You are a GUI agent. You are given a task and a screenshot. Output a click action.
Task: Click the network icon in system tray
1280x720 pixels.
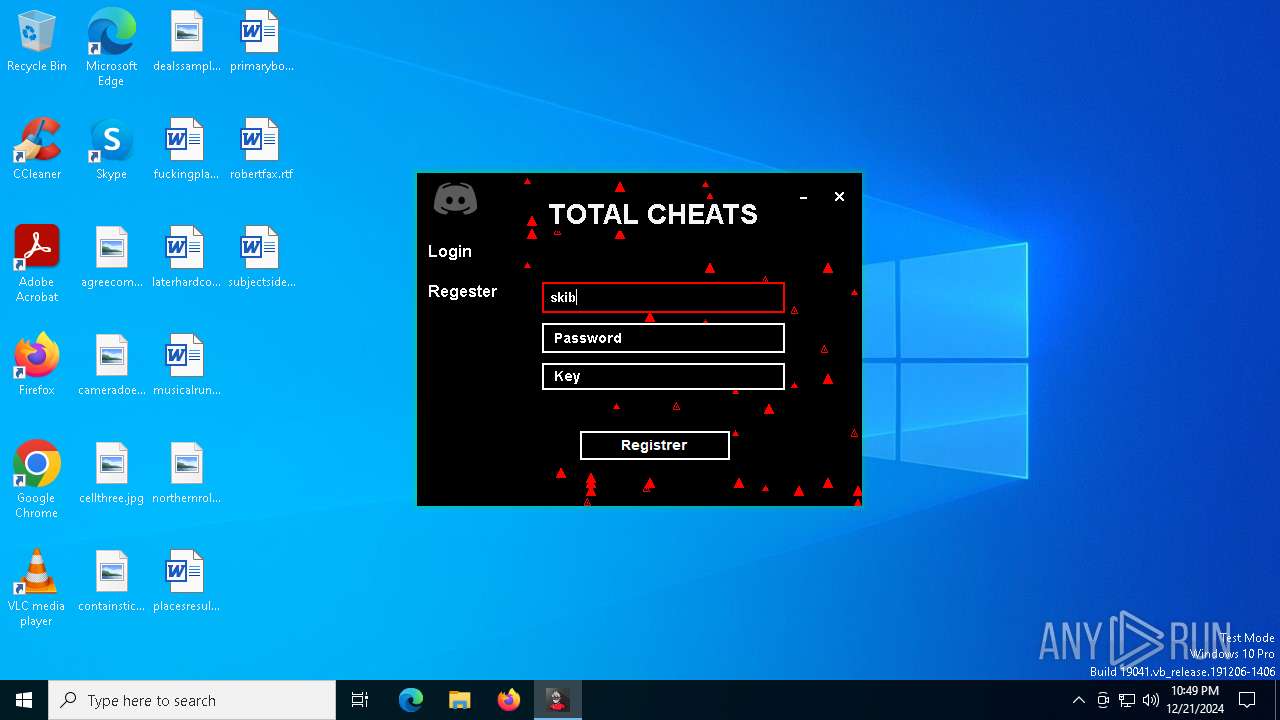[1127, 700]
